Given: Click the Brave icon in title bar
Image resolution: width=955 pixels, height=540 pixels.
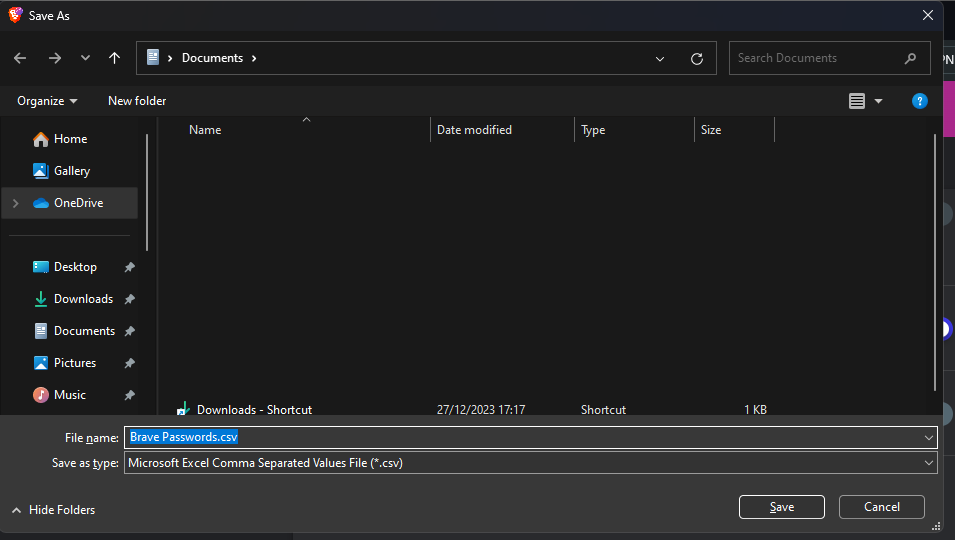Looking at the screenshot, I should click(x=15, y=15).
